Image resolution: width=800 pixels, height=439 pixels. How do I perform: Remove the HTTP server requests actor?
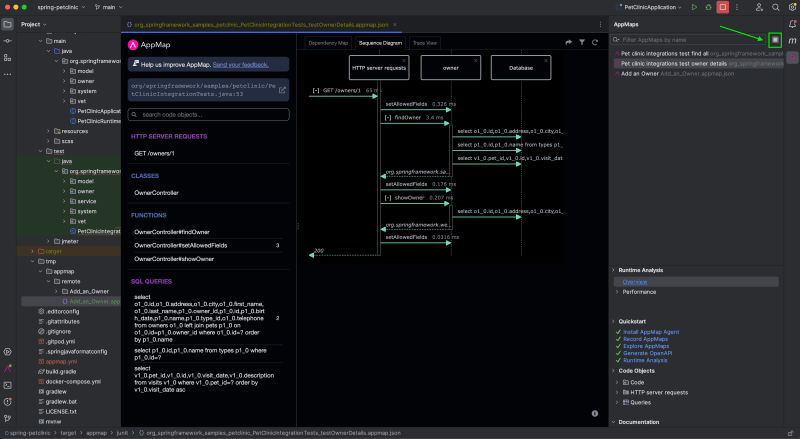(404, 60)
